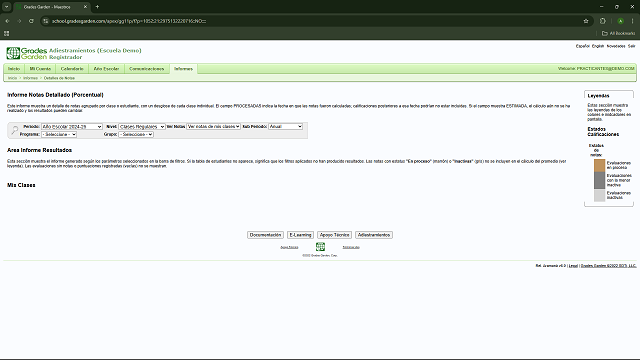Viewport: 640px width, 360px height.
Task: Click the Adiestramientos button
Action: [x=374, y=235]
